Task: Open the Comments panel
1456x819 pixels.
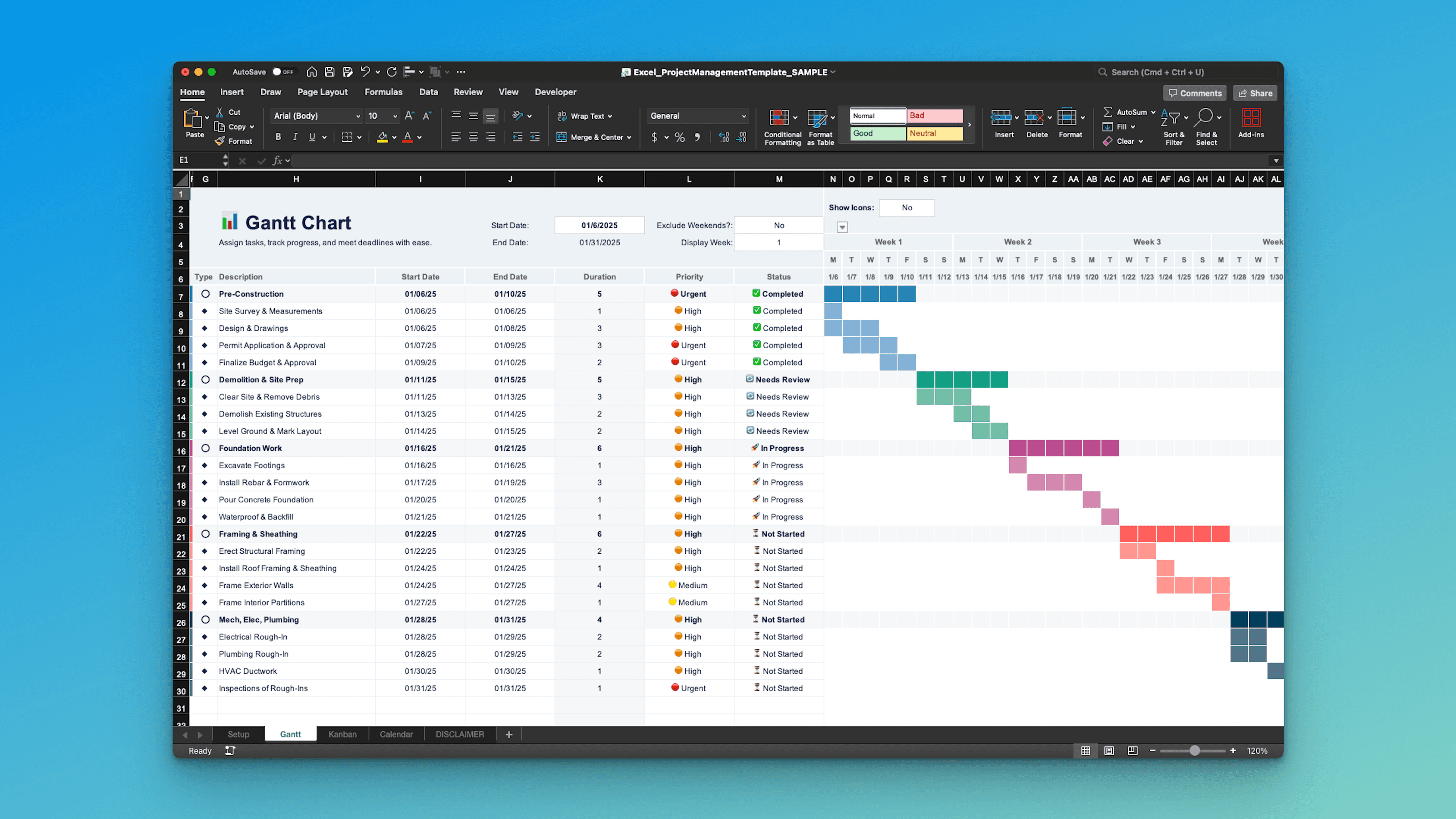Action: point(1194,93)
